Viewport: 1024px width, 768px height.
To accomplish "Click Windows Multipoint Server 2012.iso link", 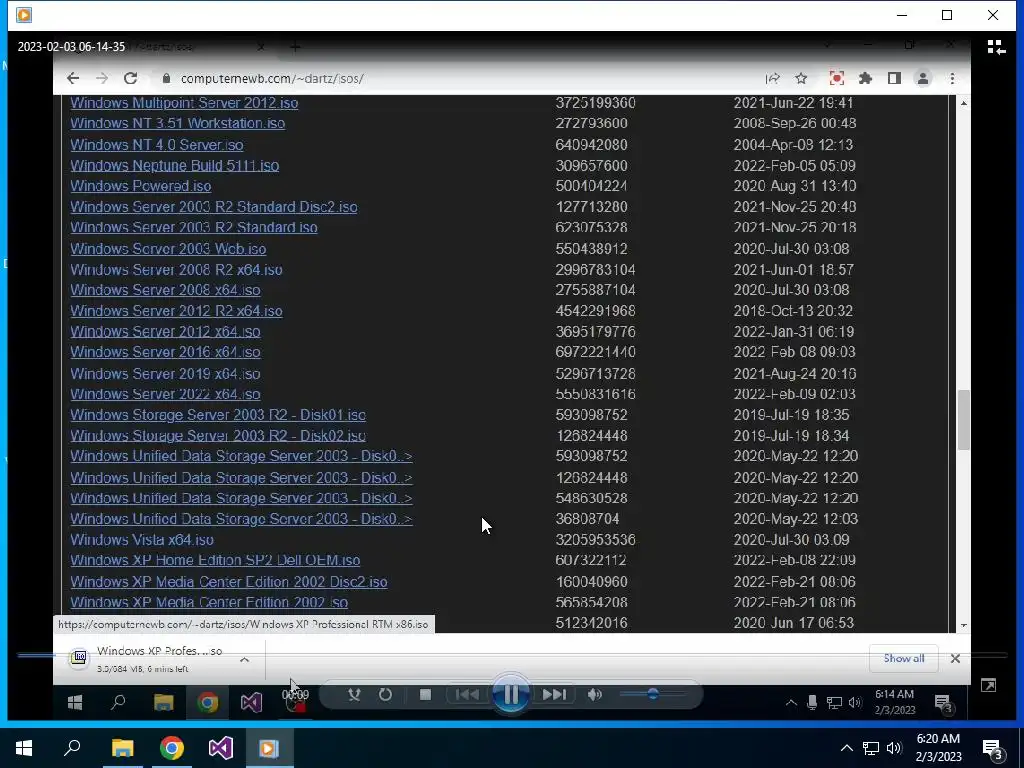I will [184, 103].
